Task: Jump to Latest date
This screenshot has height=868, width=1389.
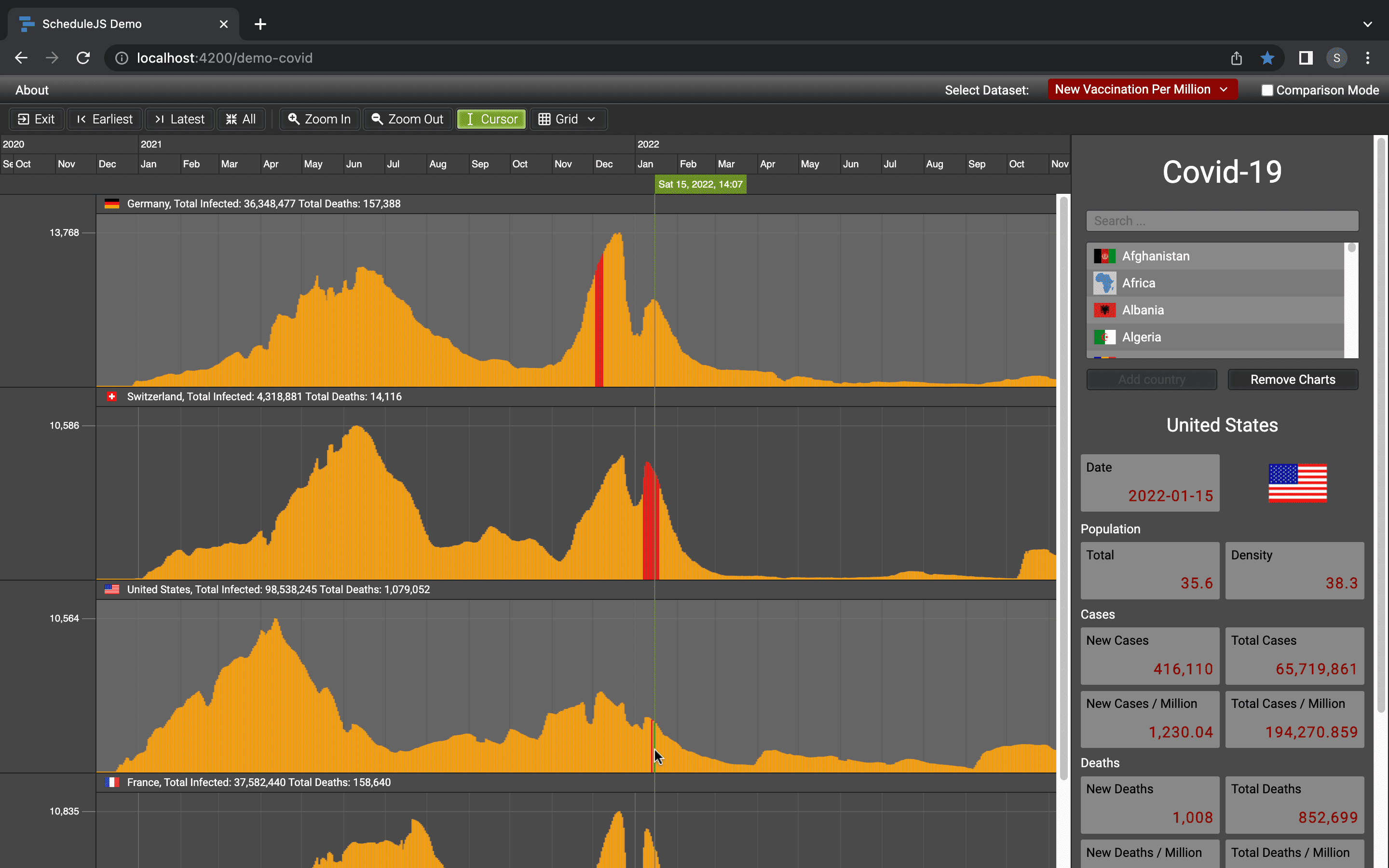Action: [x=179, y=119]
